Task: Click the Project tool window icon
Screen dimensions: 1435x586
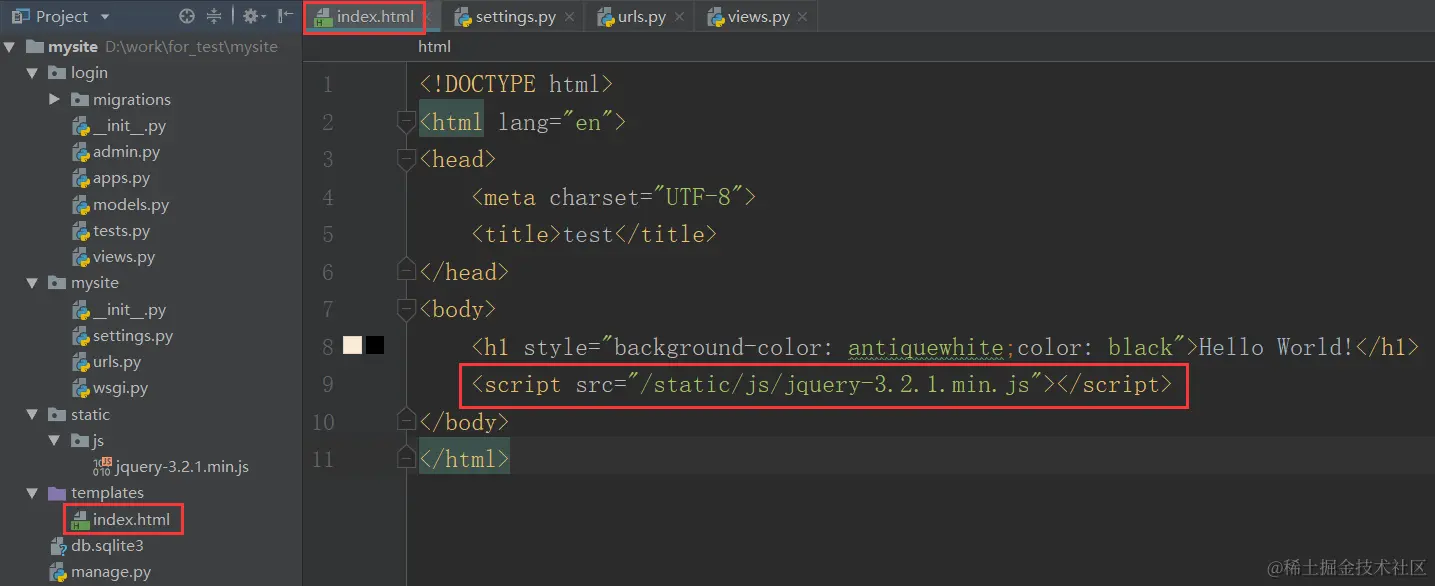Action: [x=20, y=16]
